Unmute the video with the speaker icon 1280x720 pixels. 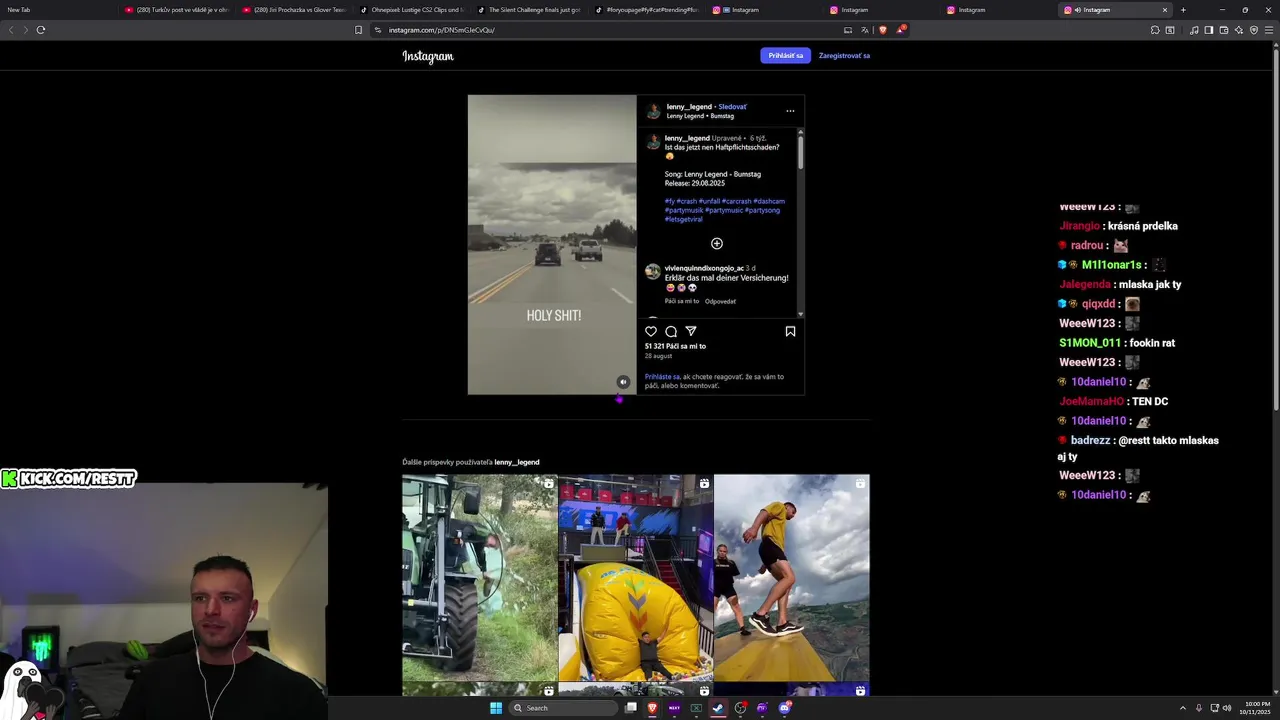pyautogui.click(x=623, y=382)
